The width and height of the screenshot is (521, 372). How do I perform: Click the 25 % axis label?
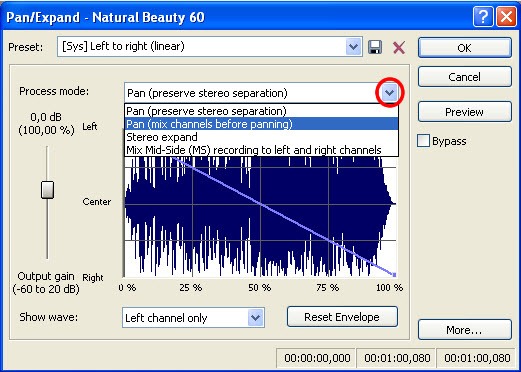191,287
